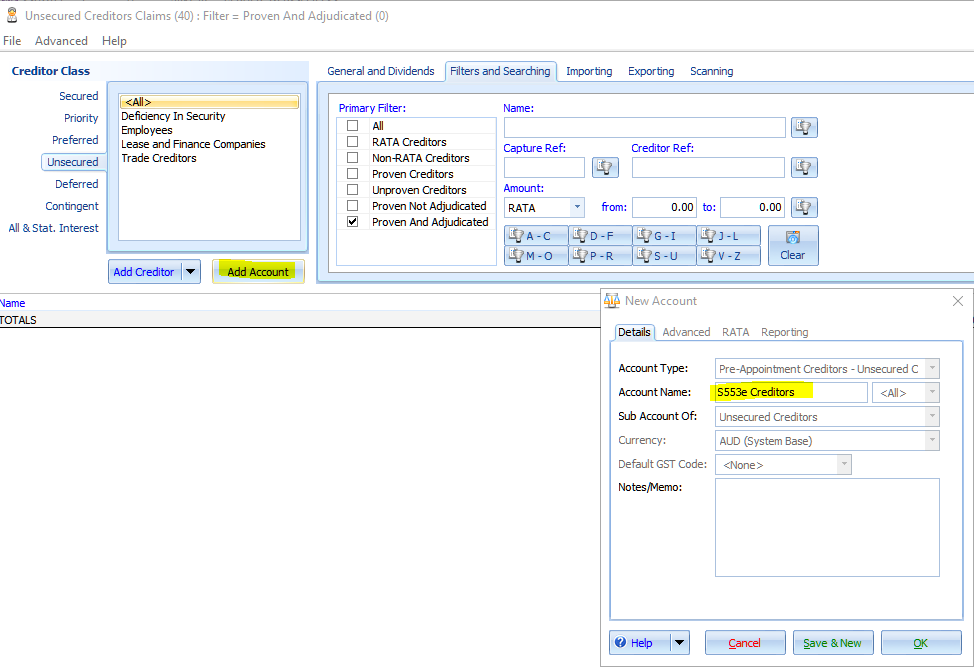Check the RATA Creditors filter checkbox
Screen dimensions: 974x667
coord(352,142)
